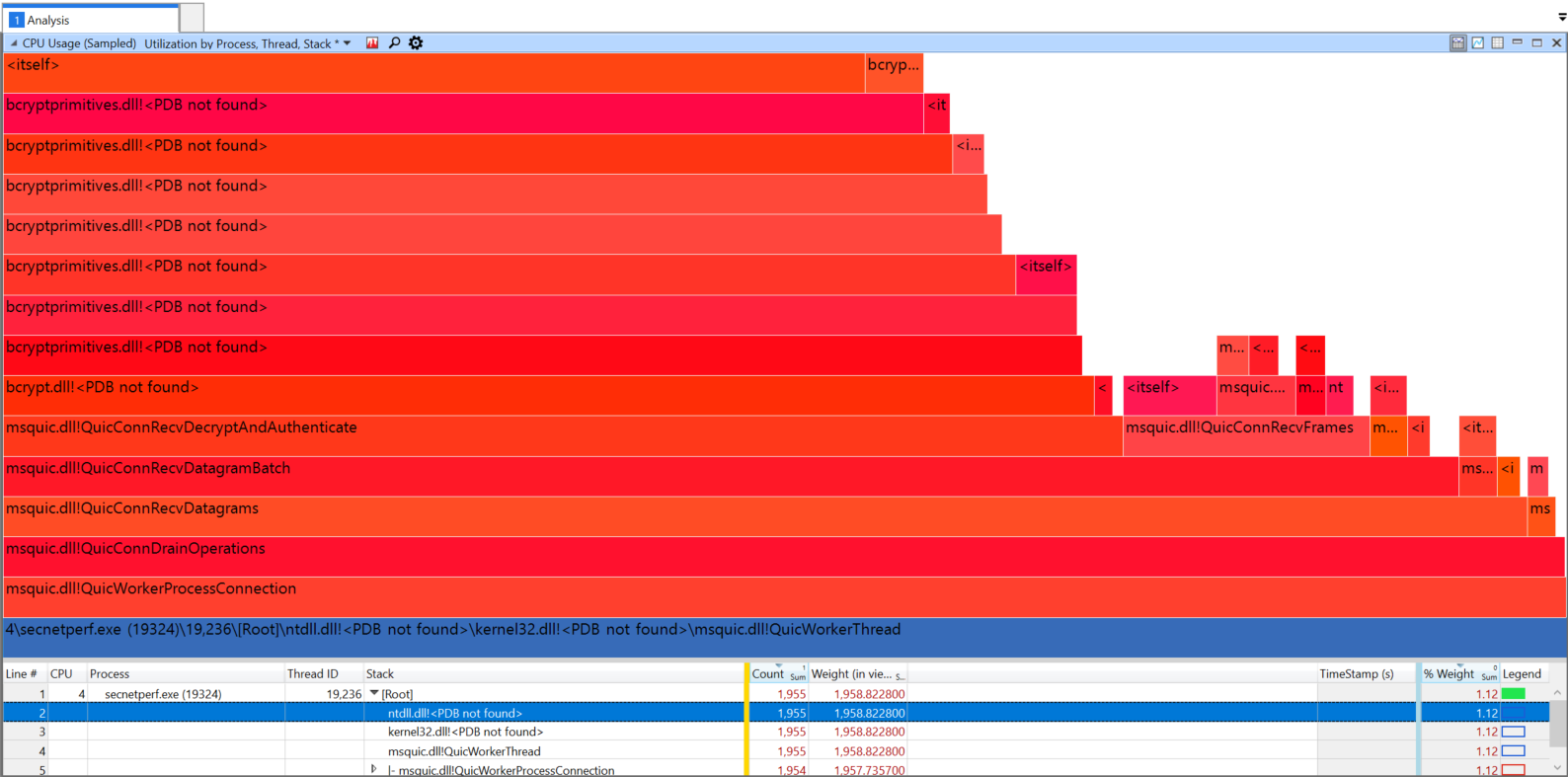Sort by the Process column header

click(x=186, y=673)
